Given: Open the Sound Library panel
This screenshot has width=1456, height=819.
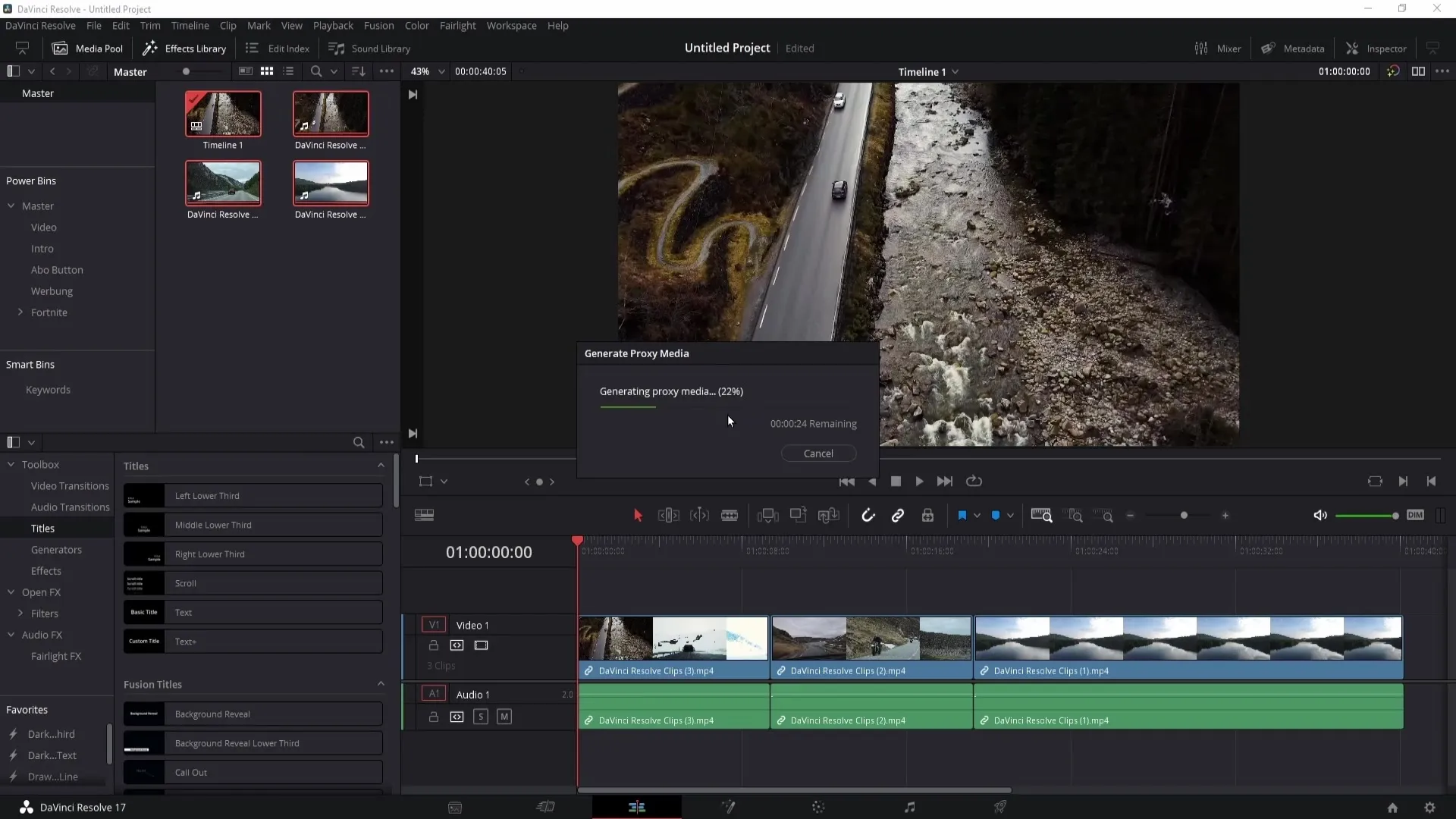Looking at the screenshot, I should [x=369, y=49].
